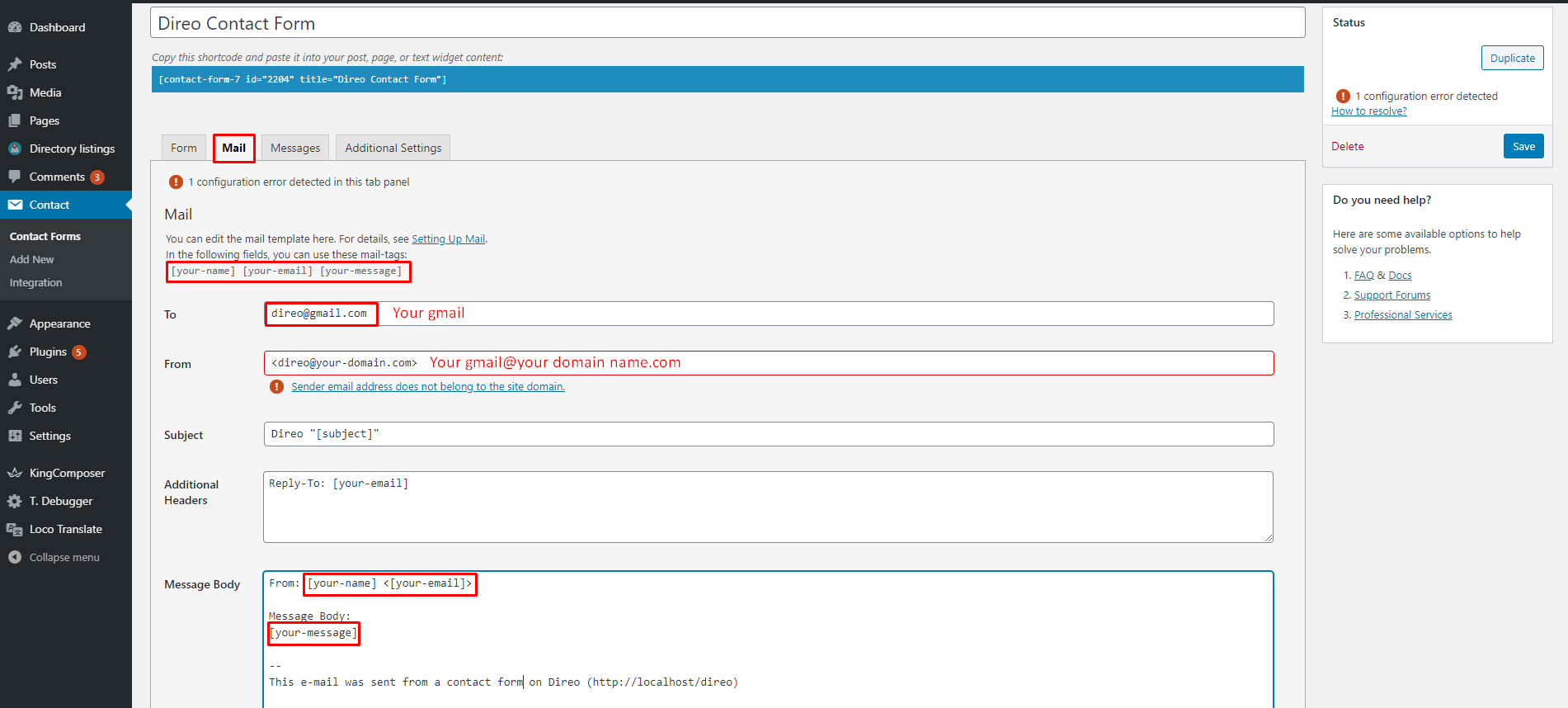Click the Plugins plug icon

pos(15,352)
